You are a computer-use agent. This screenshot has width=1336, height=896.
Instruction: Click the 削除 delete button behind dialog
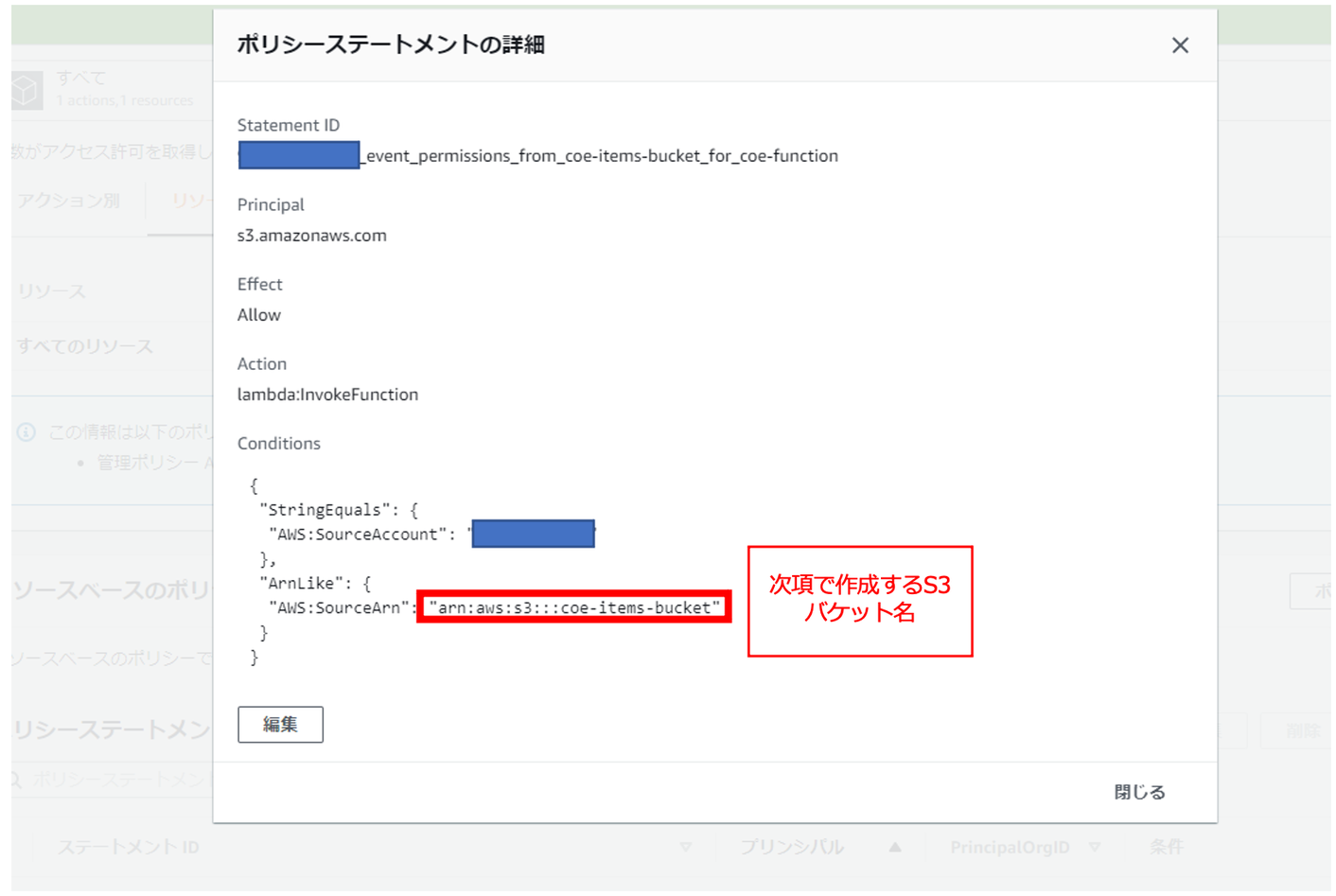(1302, 731)
